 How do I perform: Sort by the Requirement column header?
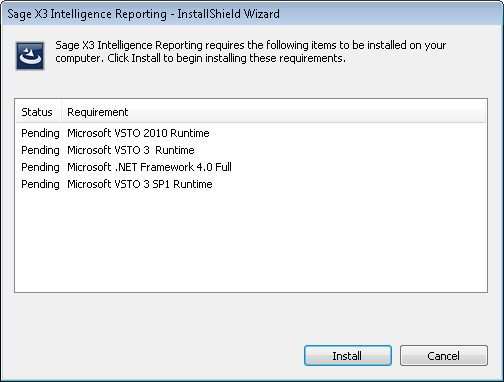pyautogui.click(x=273, y=112)
